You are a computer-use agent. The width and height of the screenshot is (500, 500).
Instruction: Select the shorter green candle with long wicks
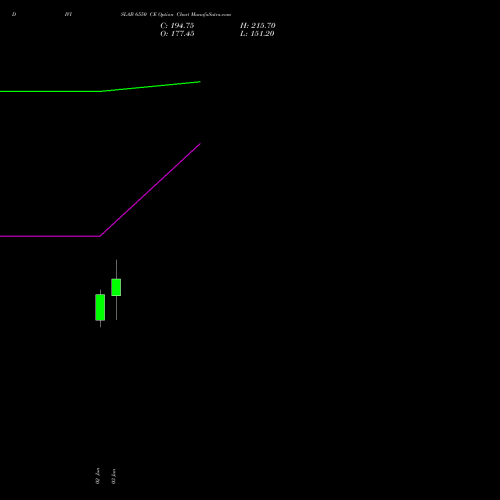click(116, 287)
